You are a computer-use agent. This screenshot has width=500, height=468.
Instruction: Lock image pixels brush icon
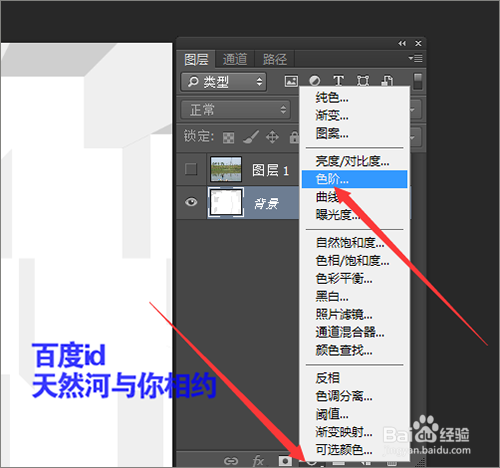[x=251, y=137]
